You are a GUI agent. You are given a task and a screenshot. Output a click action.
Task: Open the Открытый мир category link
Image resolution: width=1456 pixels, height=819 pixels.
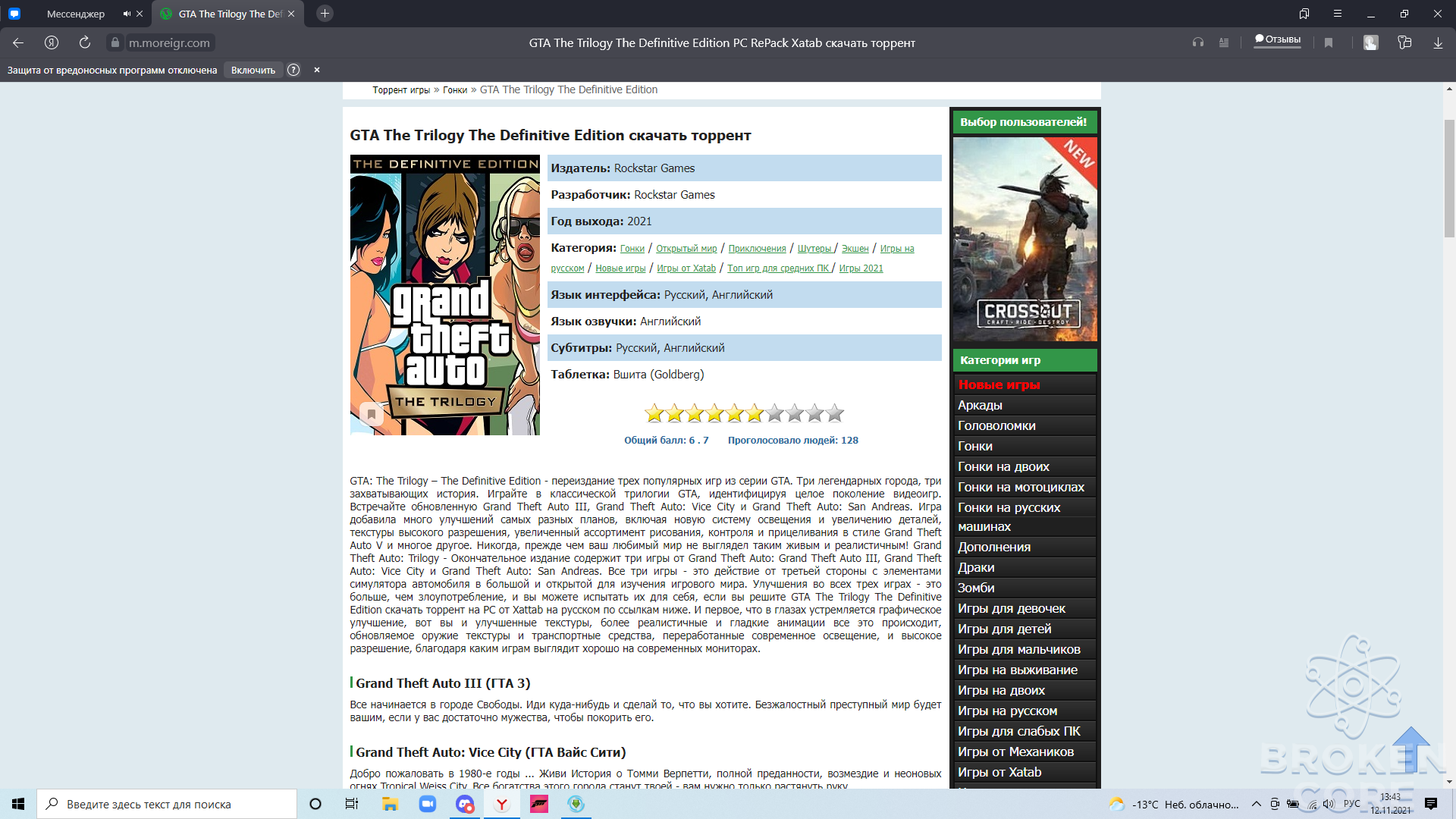tap(686, 249)
